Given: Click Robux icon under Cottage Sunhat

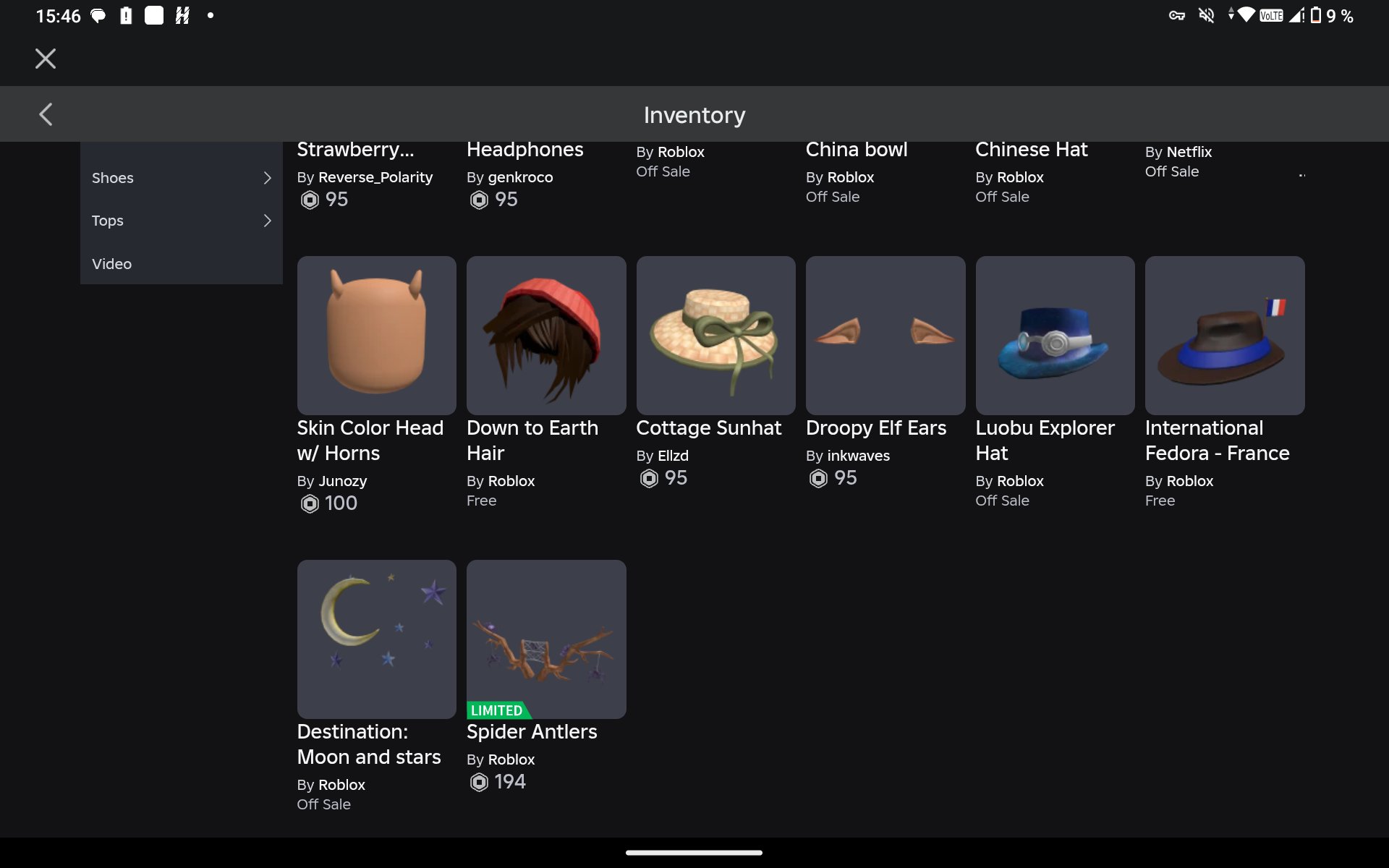Looking at the screenshot, I should pos(649,478).
